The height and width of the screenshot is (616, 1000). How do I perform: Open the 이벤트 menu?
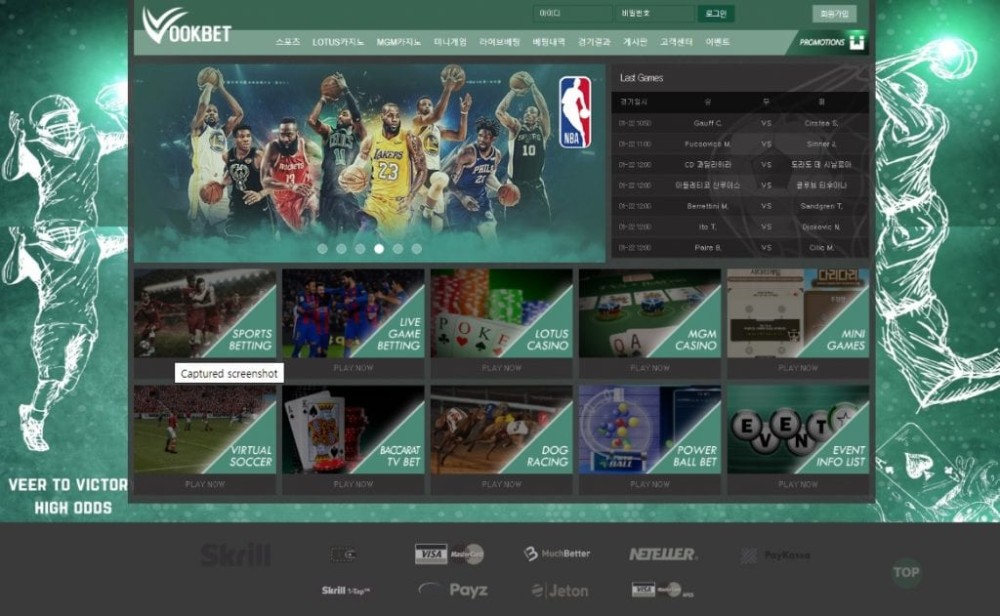click(x=717, y=42)
